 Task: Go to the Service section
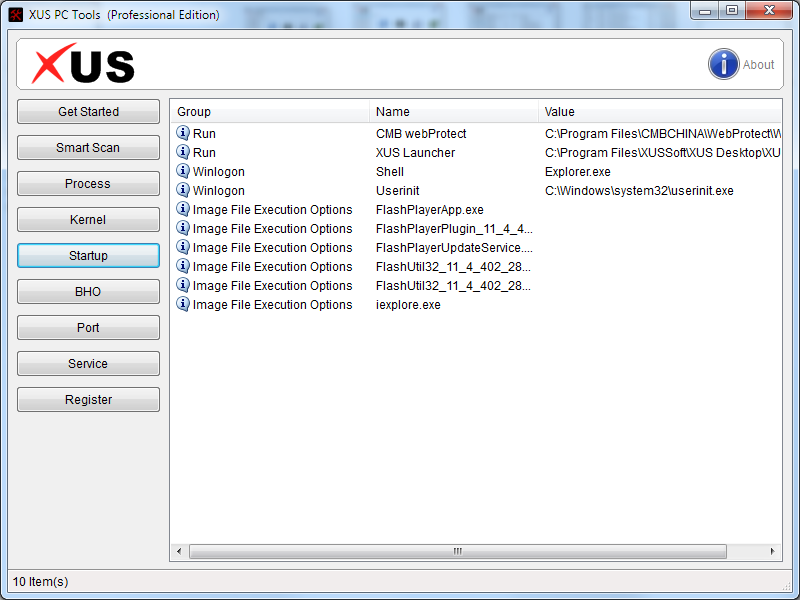pyautogui.click(x=88, y=364)
